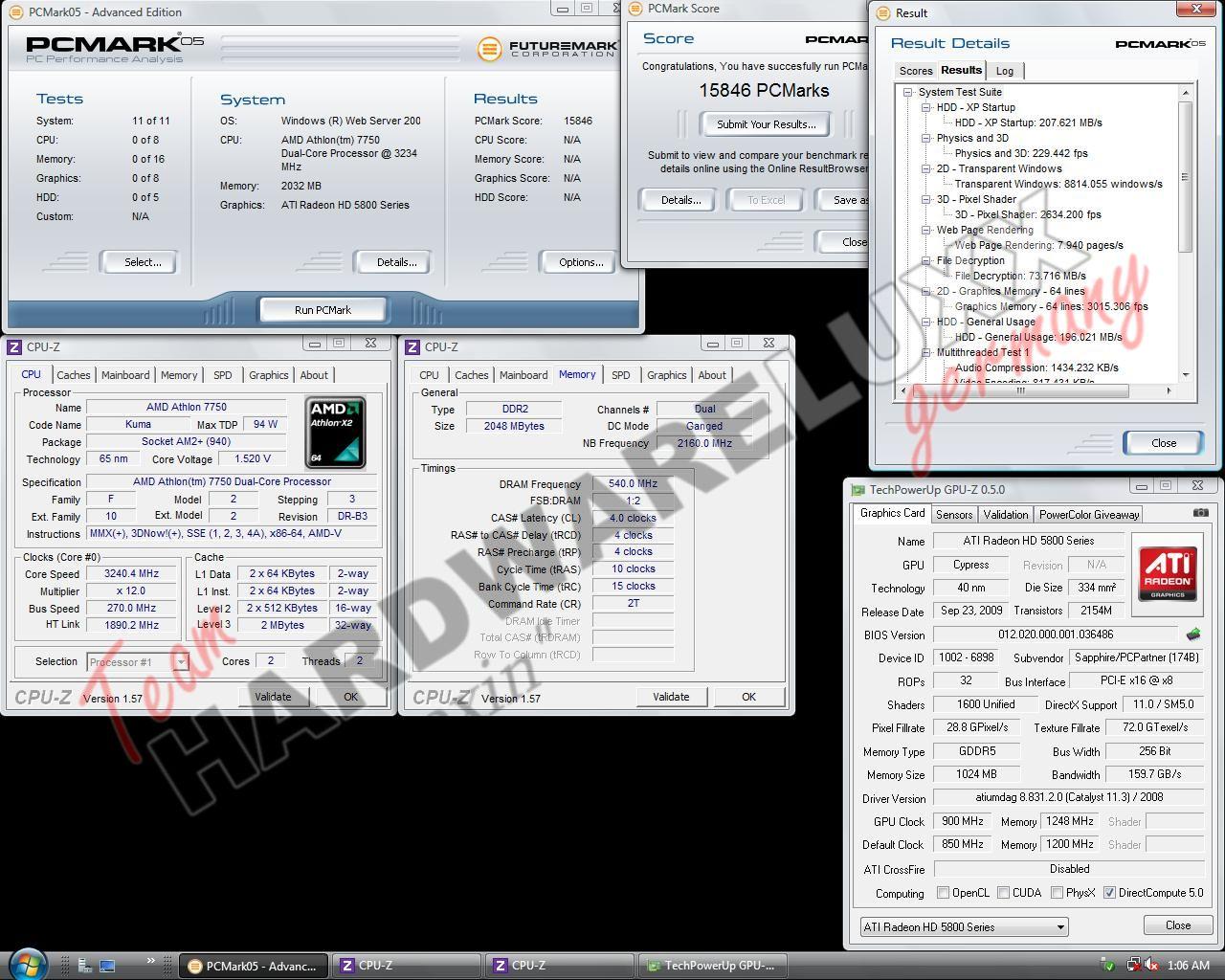The image size is (1225, 980).
Task: Switch to the Scores tab in Result window
Action: click(915, 71)
